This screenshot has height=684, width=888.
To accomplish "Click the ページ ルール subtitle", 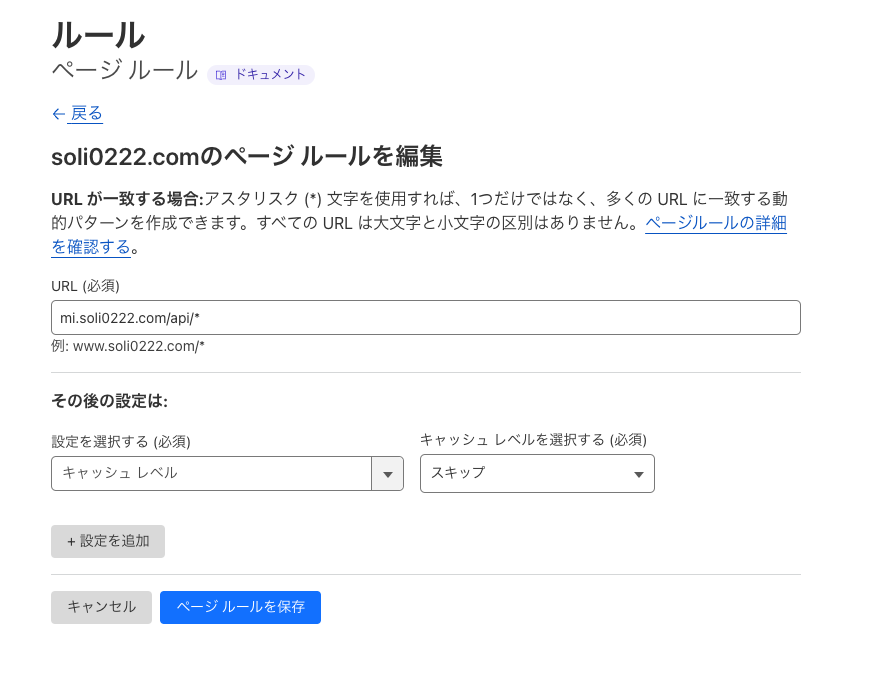I will [x=125, y=71].
